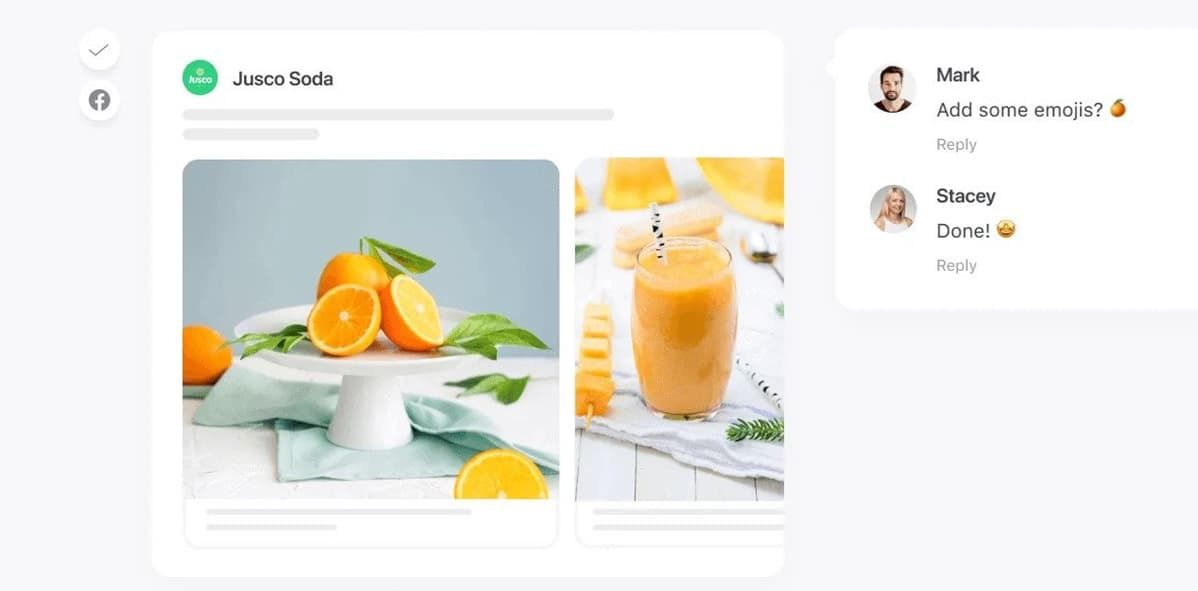Viewport: 1198px width, 591px height.
Task: Select the Facebook channel icon
Action: click(99, 100)
